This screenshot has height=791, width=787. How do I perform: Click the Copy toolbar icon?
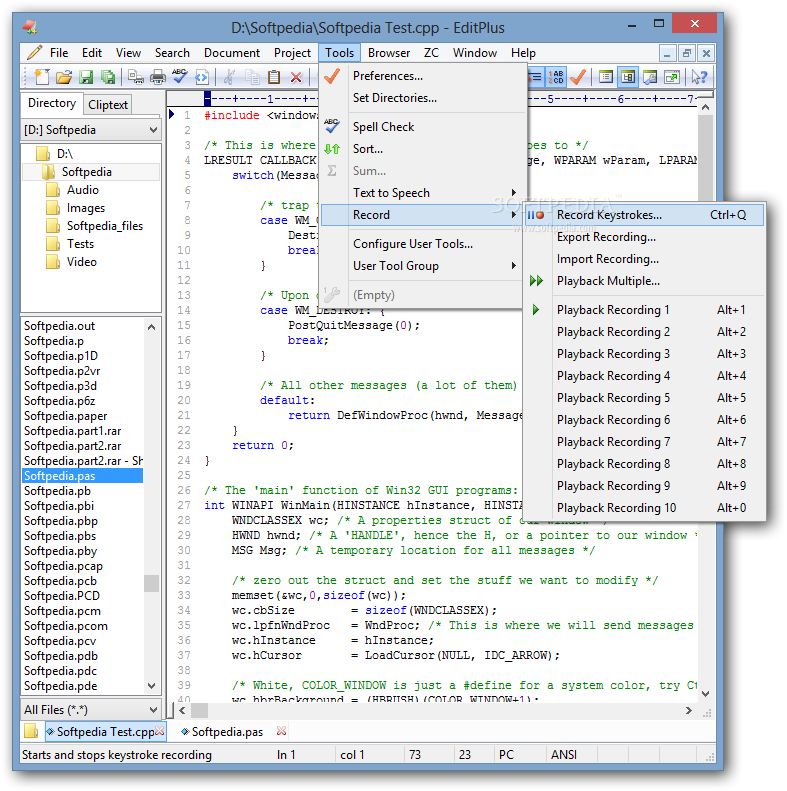pyautogui.click(x=252, y=77)
